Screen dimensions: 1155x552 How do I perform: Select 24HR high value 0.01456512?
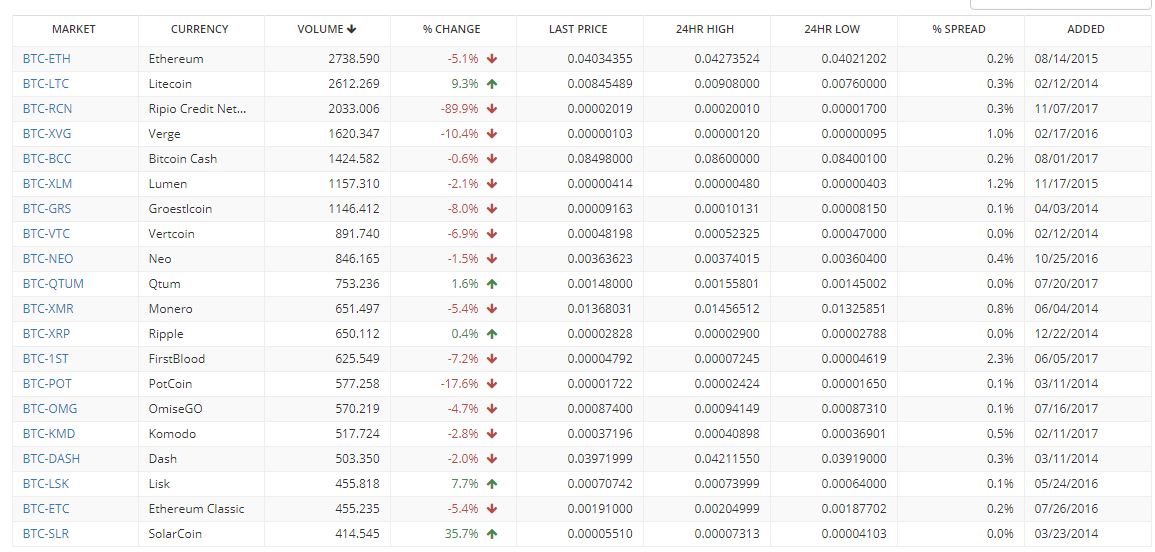(727, 309)
